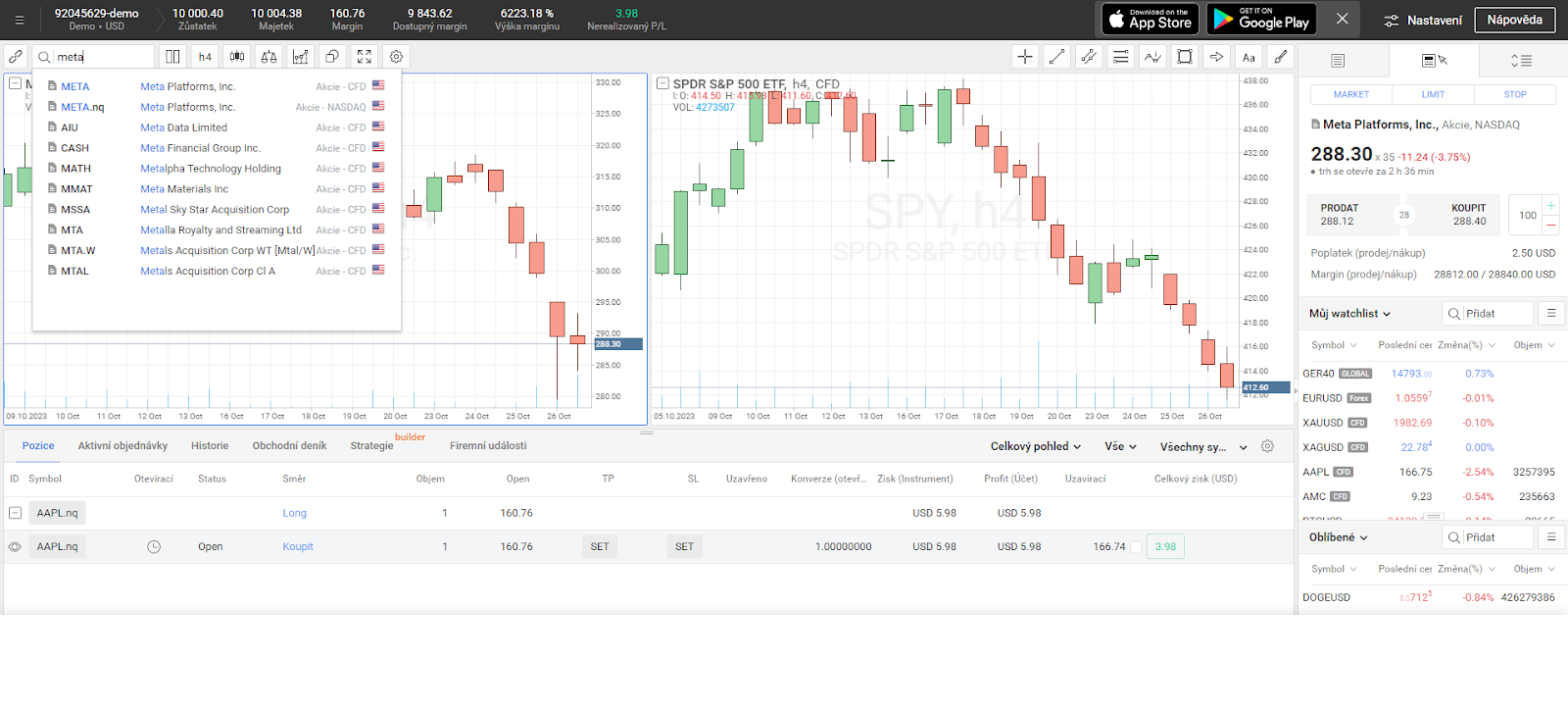Expand the Oblíbené list dropdown
The width and height of the screenshot is (1568, 710).
pyautogui.click(x=1339, y=537)
